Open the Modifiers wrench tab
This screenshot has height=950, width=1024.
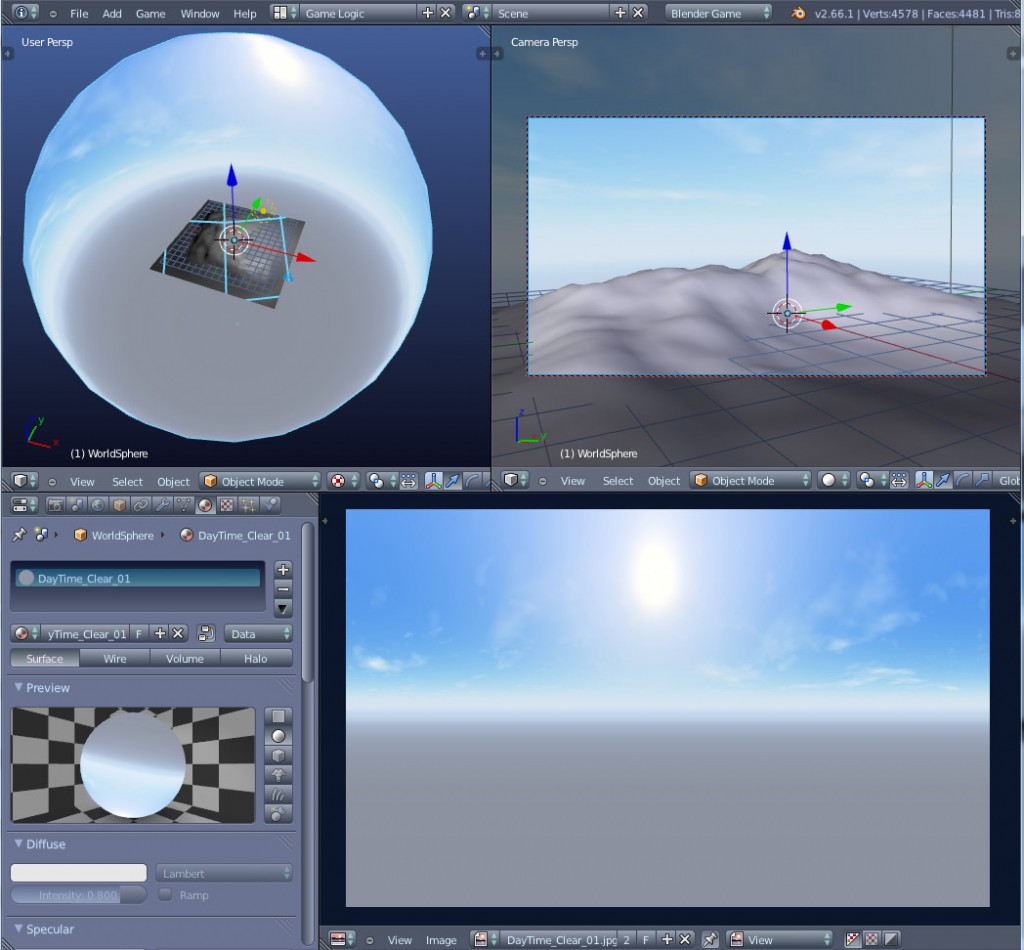click(163, 506)
